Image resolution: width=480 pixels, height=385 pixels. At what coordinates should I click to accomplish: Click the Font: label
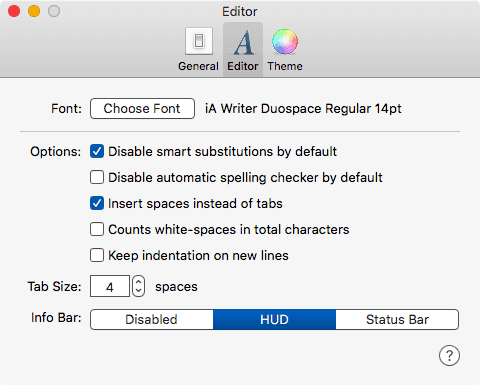pos(66,109)
